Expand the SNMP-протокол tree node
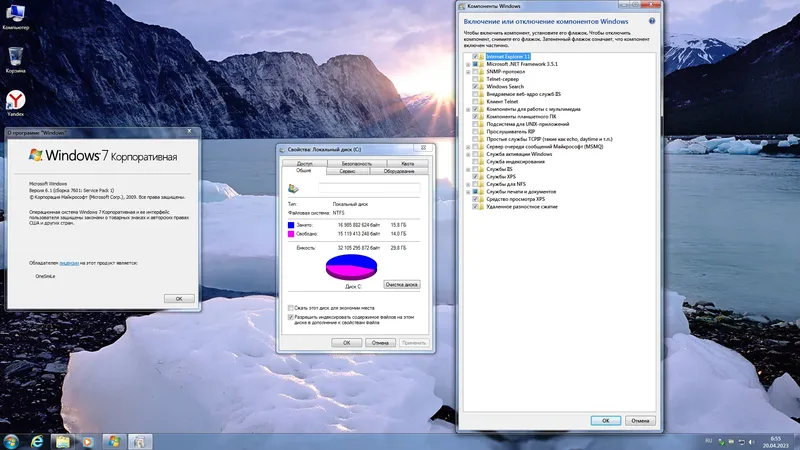Image resolution: width=800 pixels, height=450 pixels. (x=468, y=72)
